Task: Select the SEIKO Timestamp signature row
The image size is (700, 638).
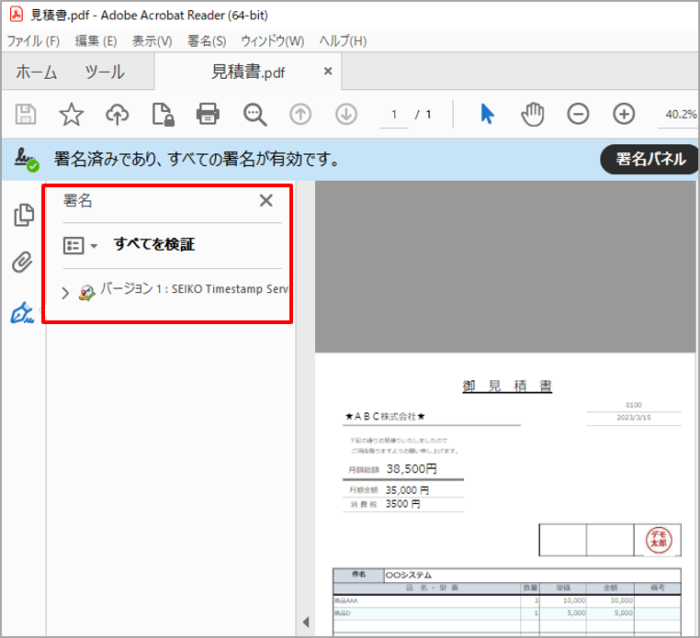Action: pyautogui.click(x=174, y=292)
